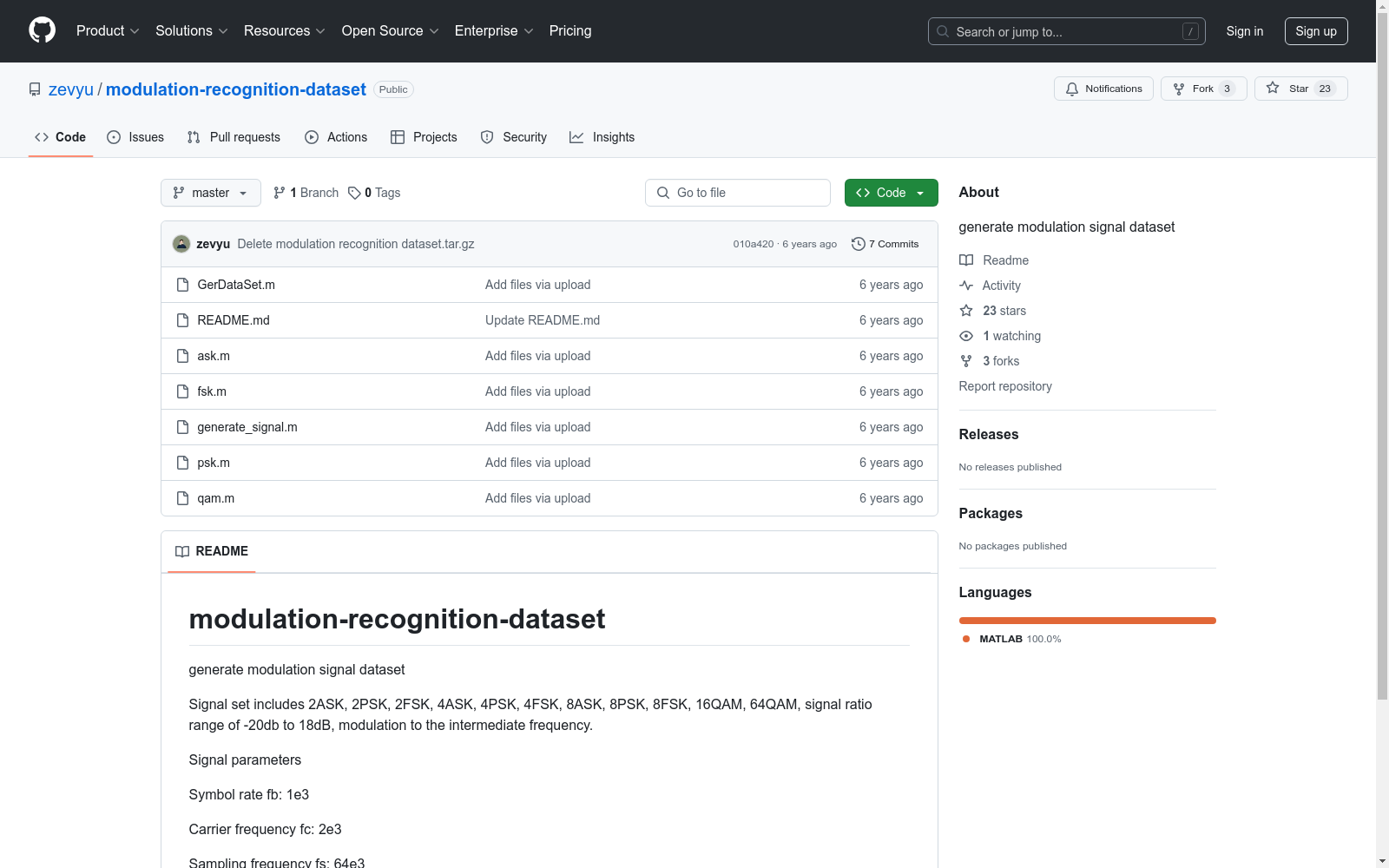Click the Sign up button
The width and height of the screenshot is (1389, 868).
point(1316,31)
